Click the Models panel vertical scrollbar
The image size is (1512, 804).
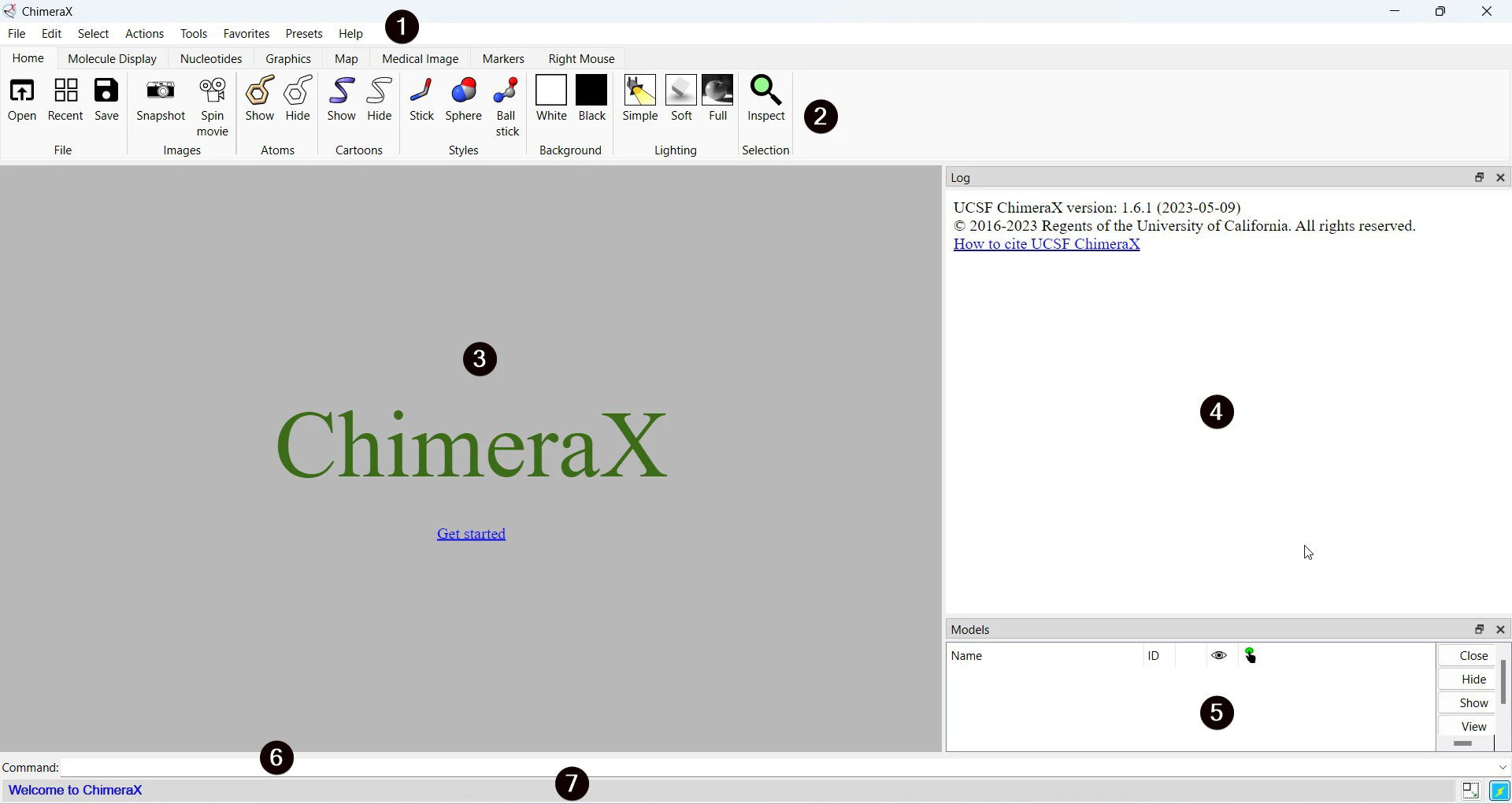(x=1503, y=682)
